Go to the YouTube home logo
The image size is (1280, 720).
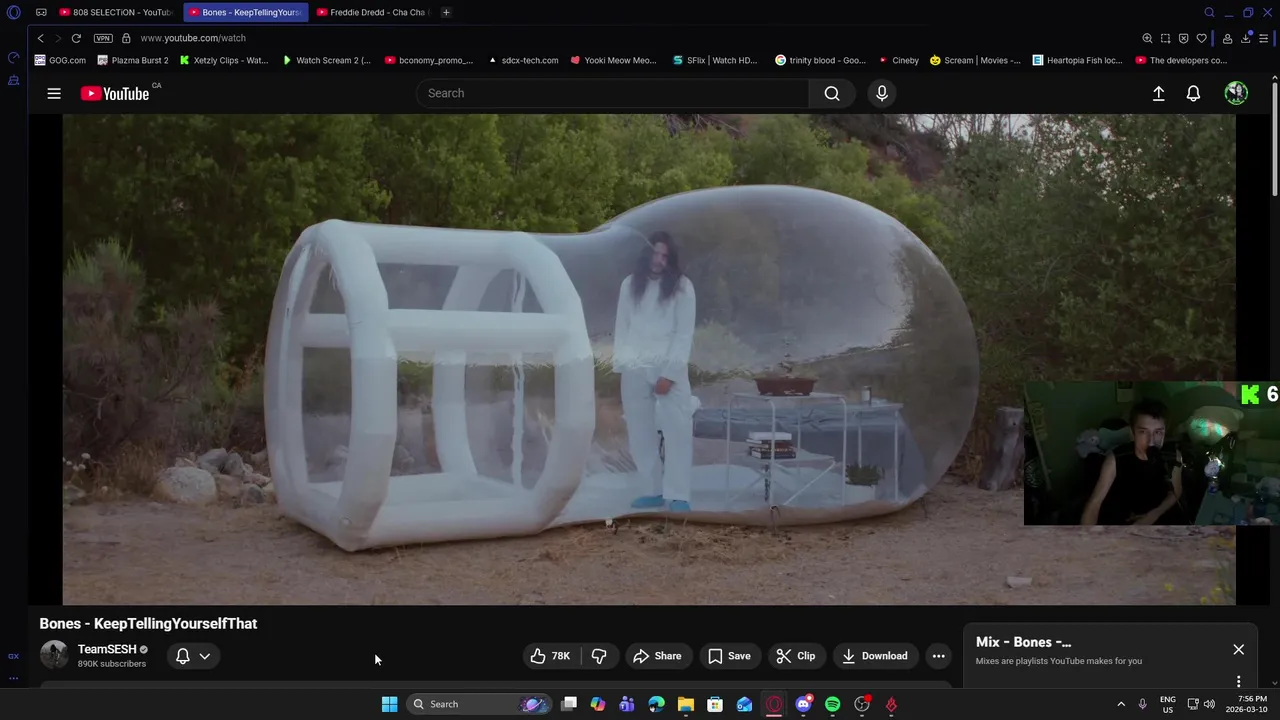tap(115, 93)
